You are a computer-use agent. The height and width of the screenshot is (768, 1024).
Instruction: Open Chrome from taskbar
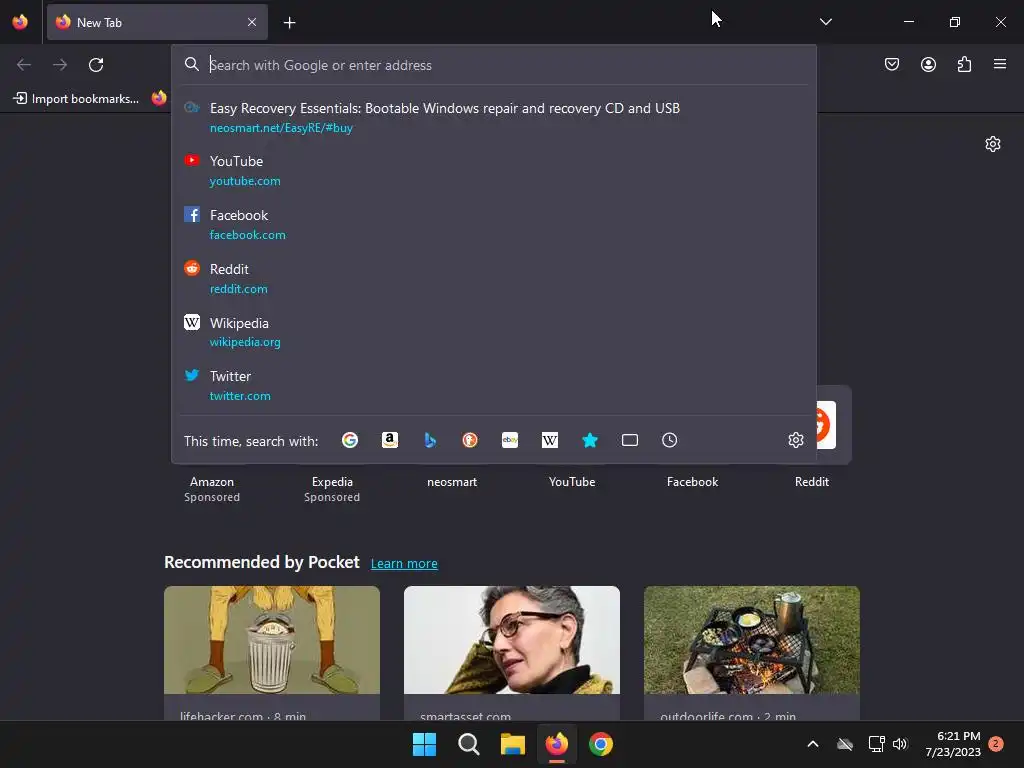coord(601,744)
